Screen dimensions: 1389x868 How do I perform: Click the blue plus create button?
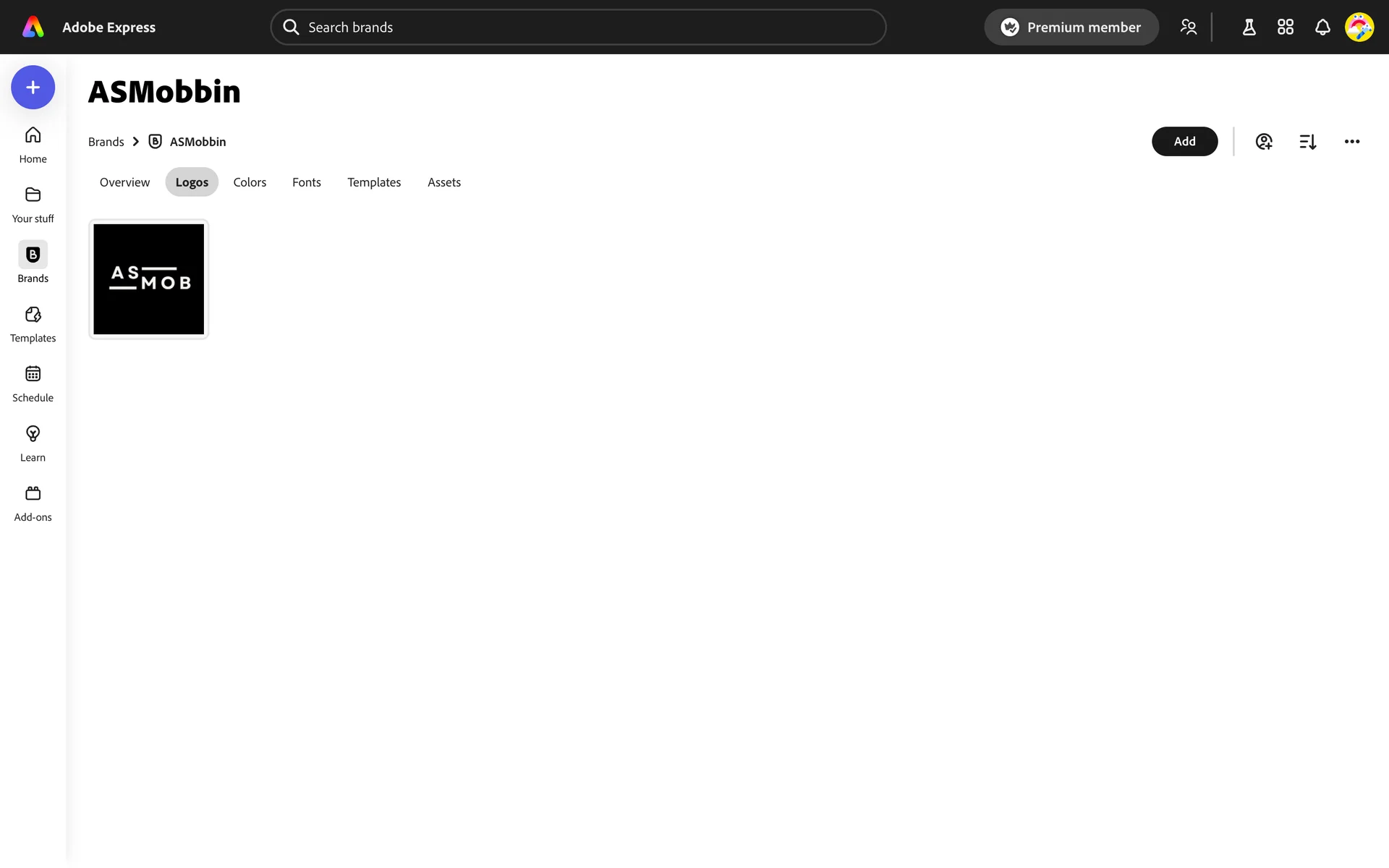pyautogui.click(x=33, y=88)
